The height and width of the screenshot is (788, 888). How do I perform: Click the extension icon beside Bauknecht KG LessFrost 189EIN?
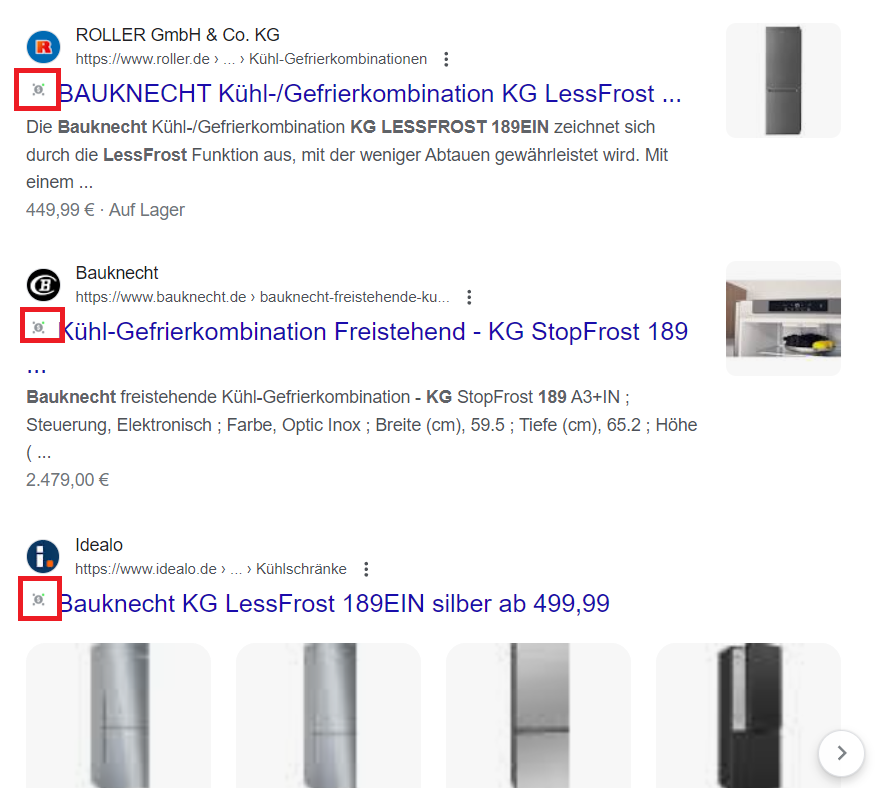[x=39, y=599]
